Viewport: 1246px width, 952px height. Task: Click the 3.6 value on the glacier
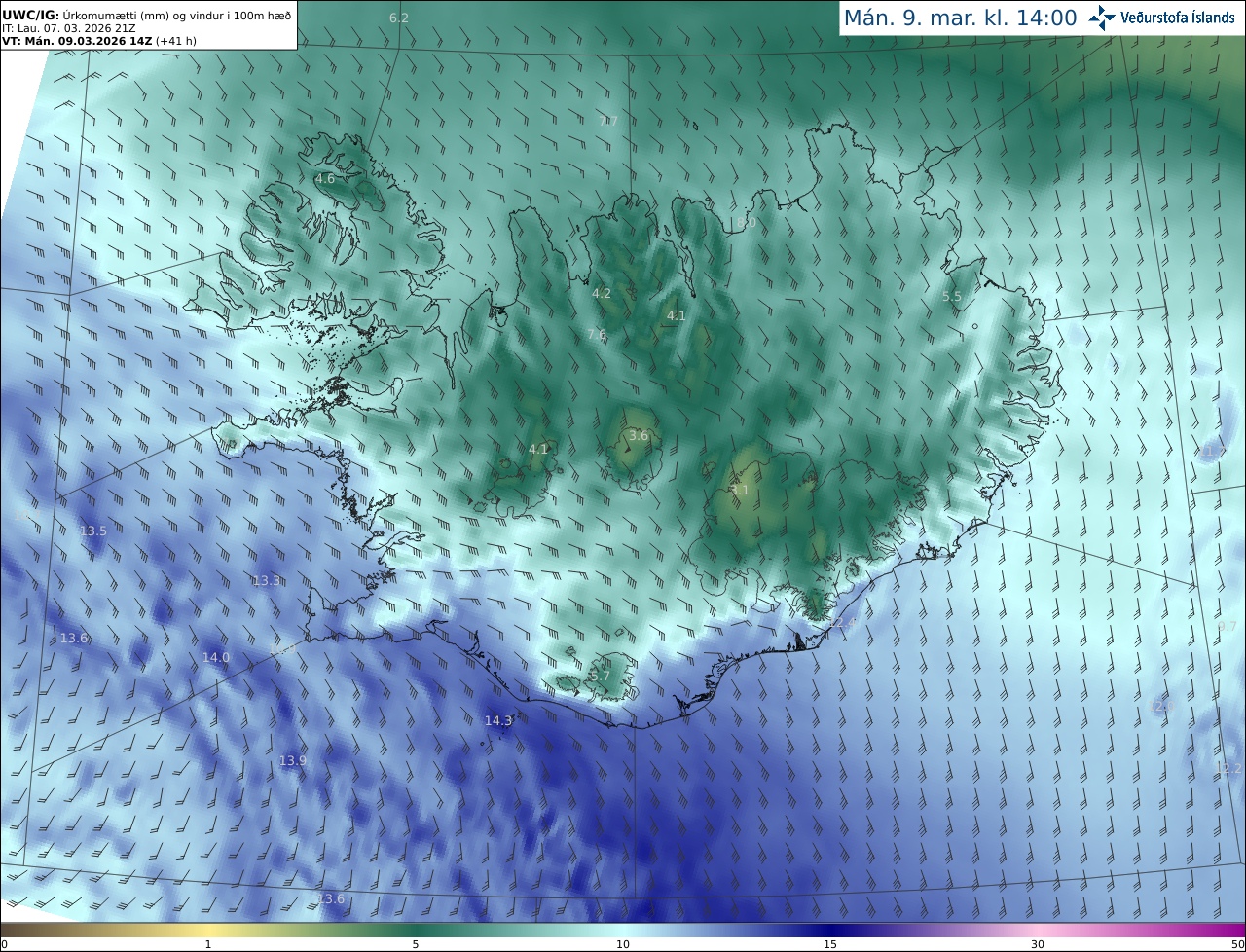coord(639,436)
